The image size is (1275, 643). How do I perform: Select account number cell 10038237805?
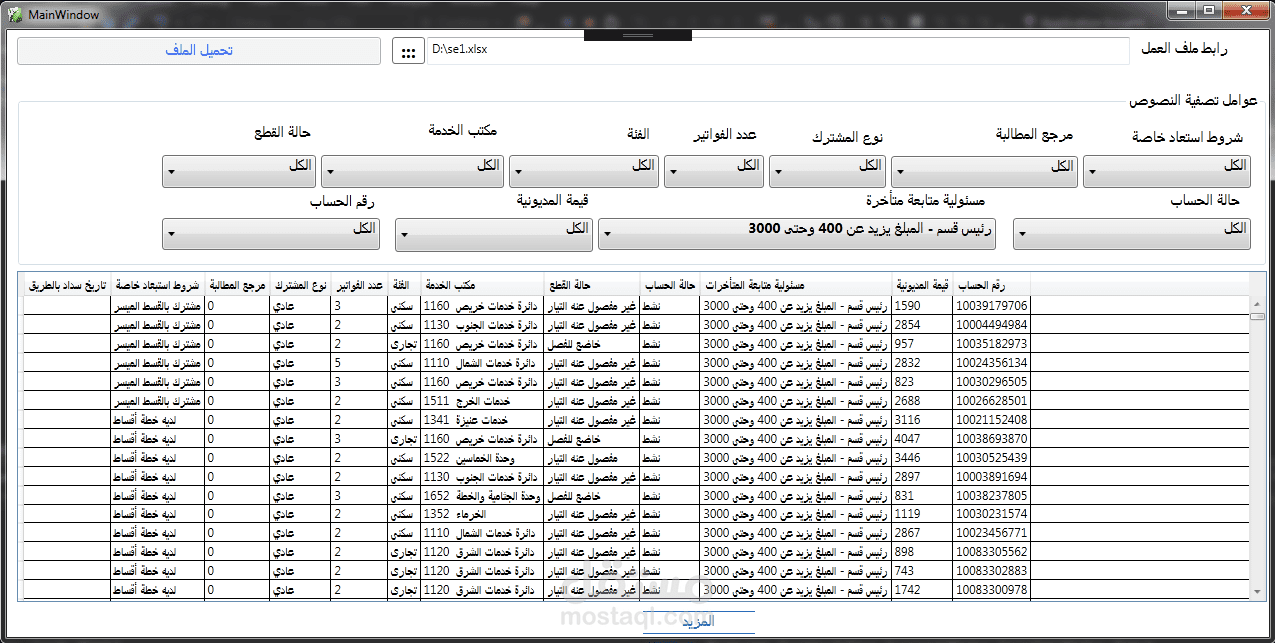coord(992,495)
